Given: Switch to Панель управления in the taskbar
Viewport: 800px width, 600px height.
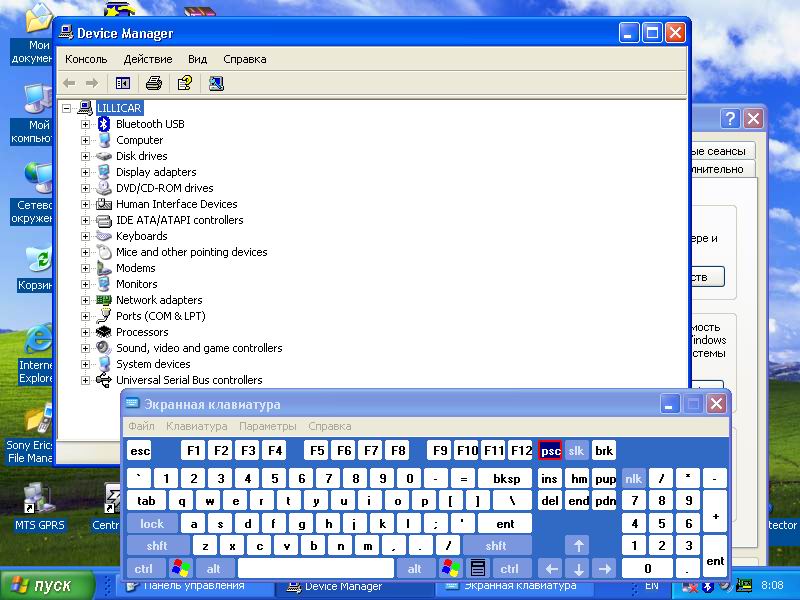Looking at the screenshot, I should click(193, 586).
